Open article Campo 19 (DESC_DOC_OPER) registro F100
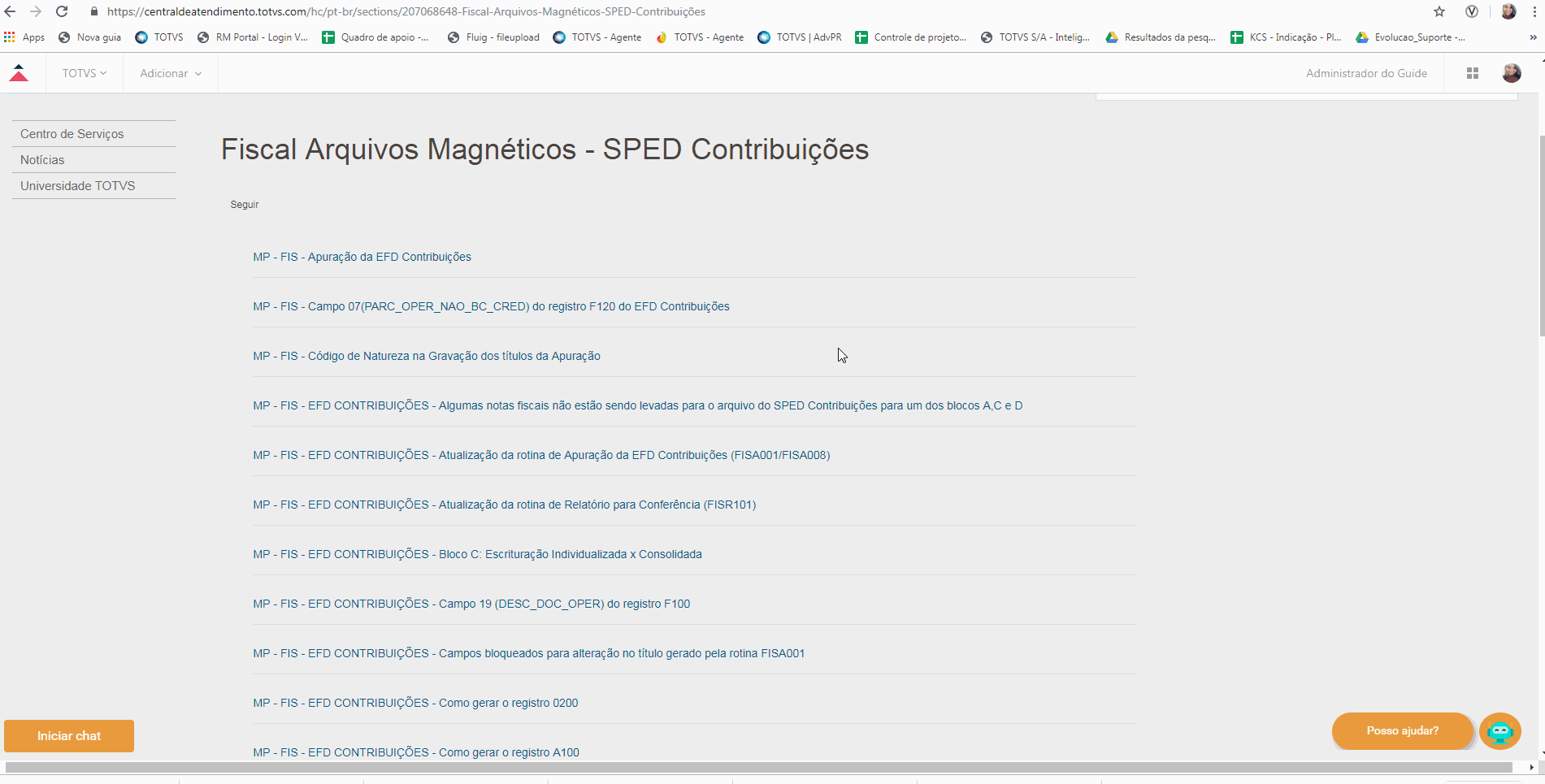The height and width of the screenshot is (784, 1545). [x=471, y=604]
